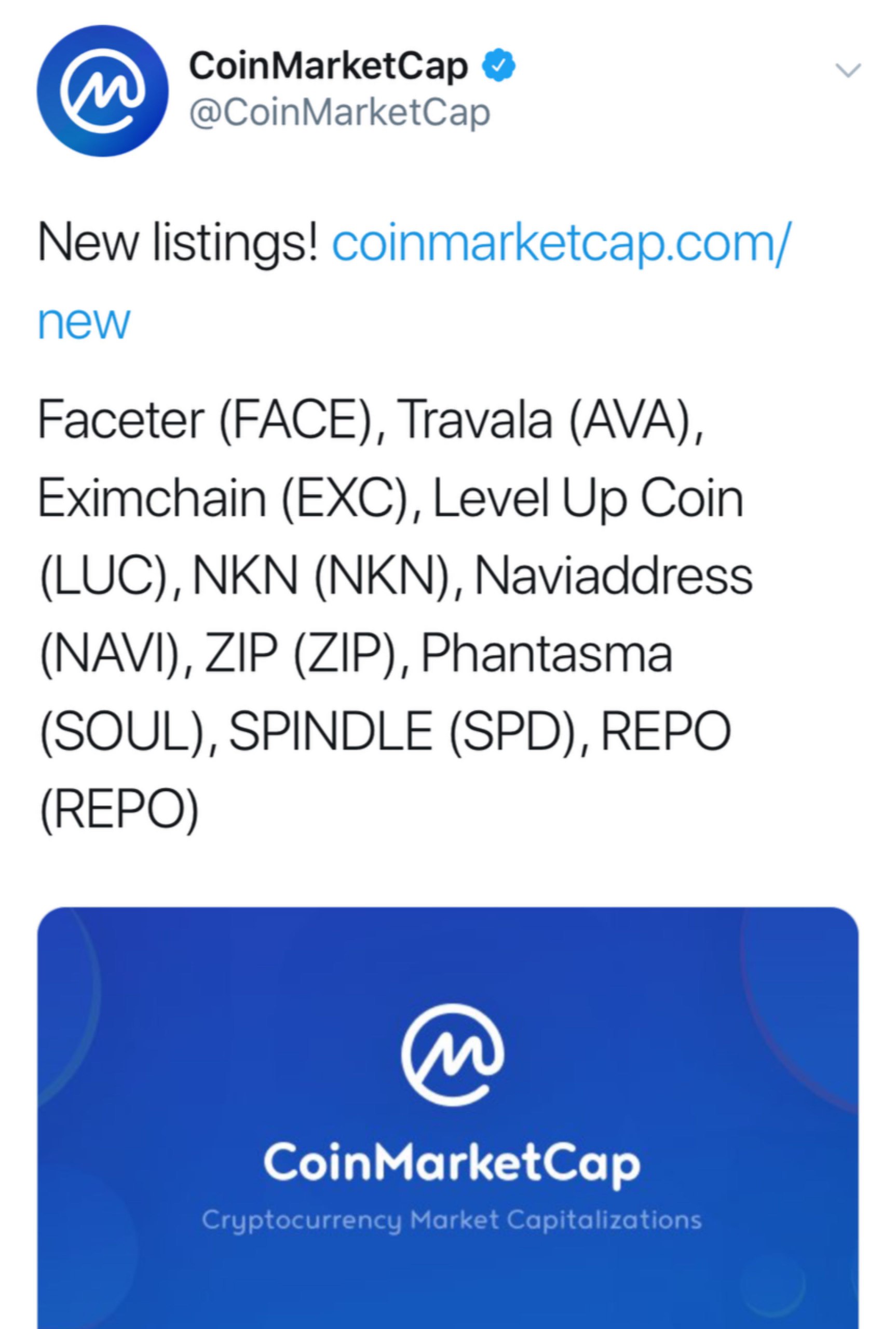896x1329 pixels.
Task: Open the coinmarketcap.com/ link
Action: pos(561,243)
